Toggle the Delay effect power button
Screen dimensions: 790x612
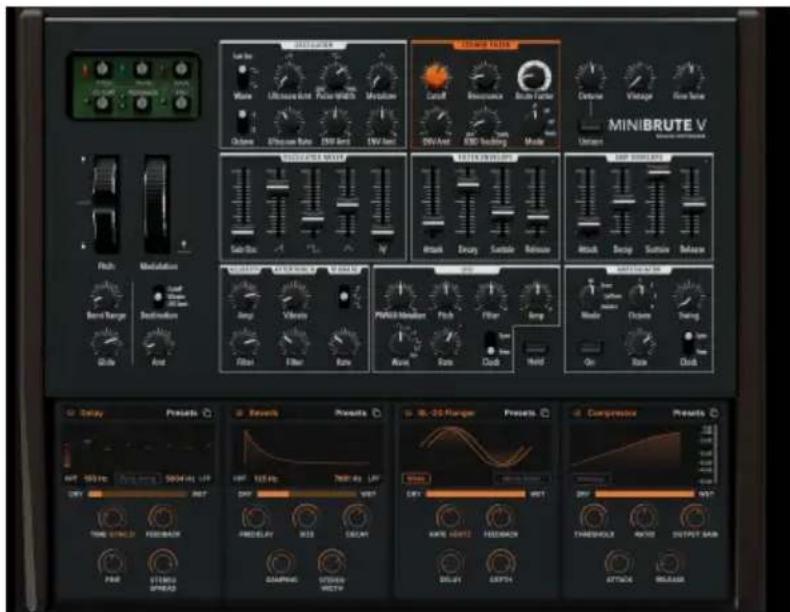(70, 413)
